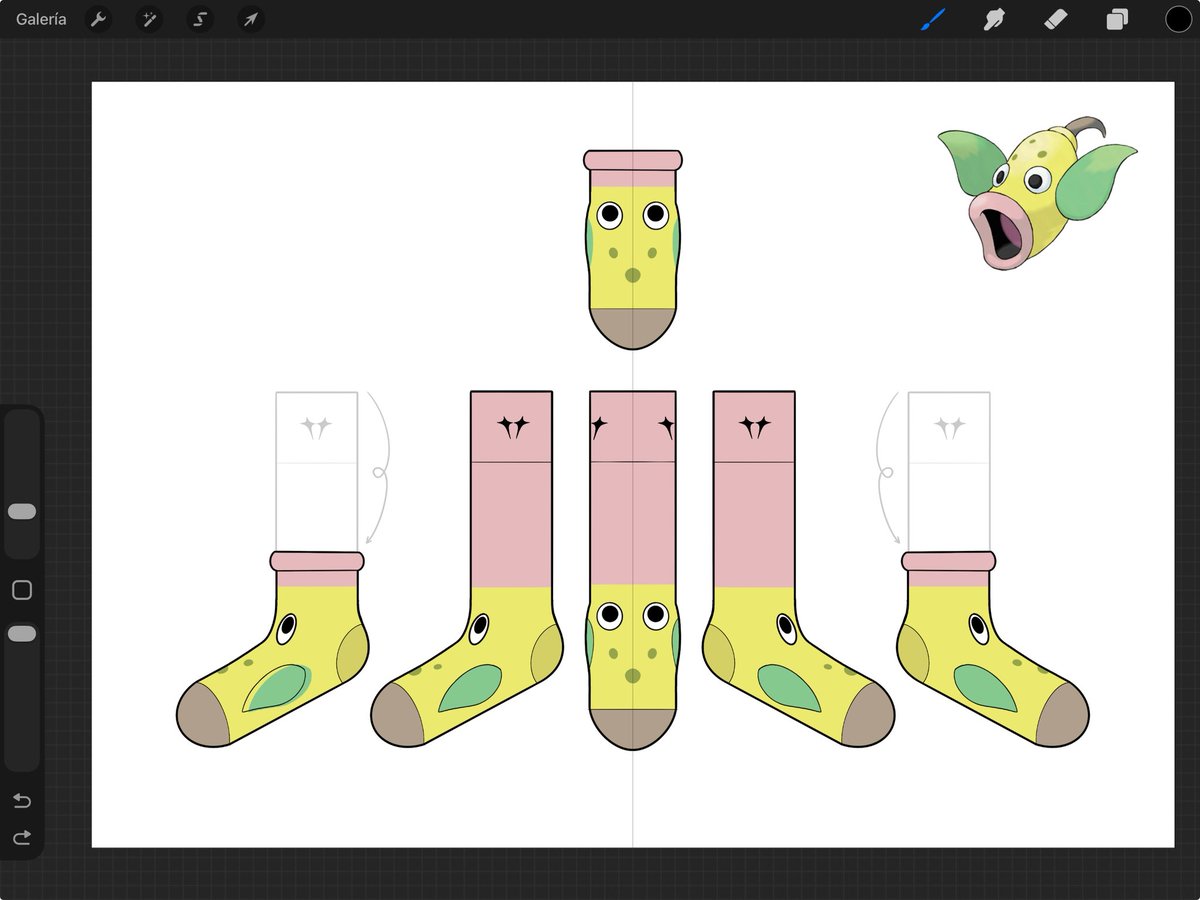1200x900 pixels.
Task: Select the Eraser tool
Action: click(1056, 19)
